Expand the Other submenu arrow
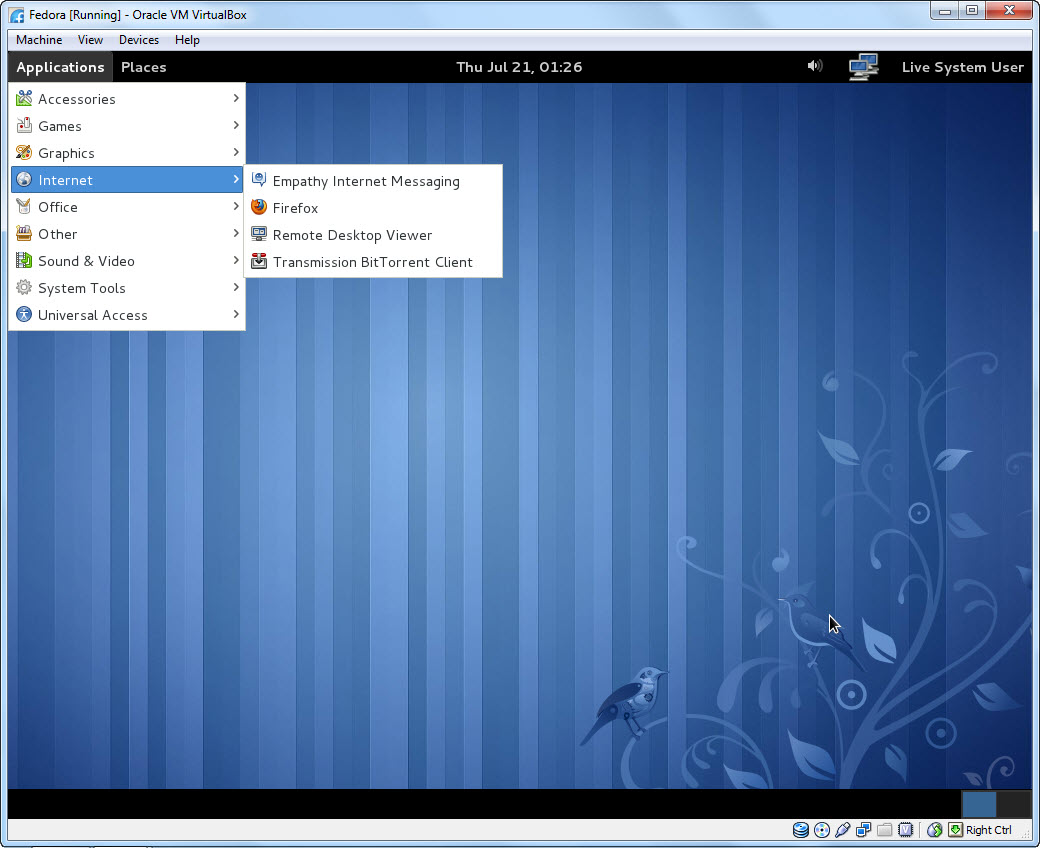The height and width of the screenshot is (848, 1040). tap(235, 233)
